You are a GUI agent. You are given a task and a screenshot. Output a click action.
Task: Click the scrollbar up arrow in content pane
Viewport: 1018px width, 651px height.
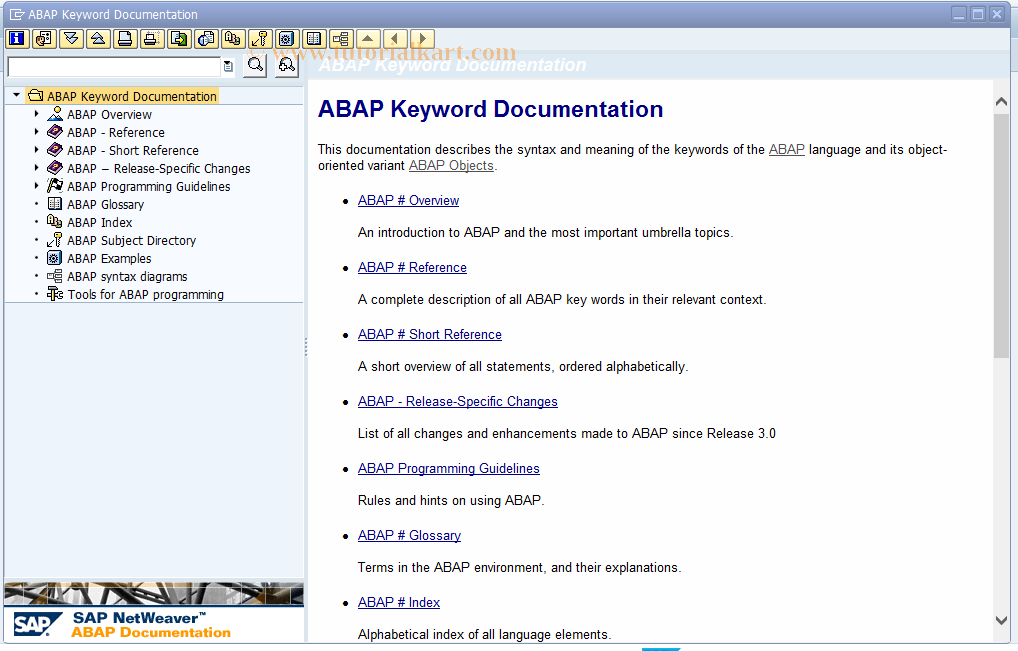click(1001, 101)
